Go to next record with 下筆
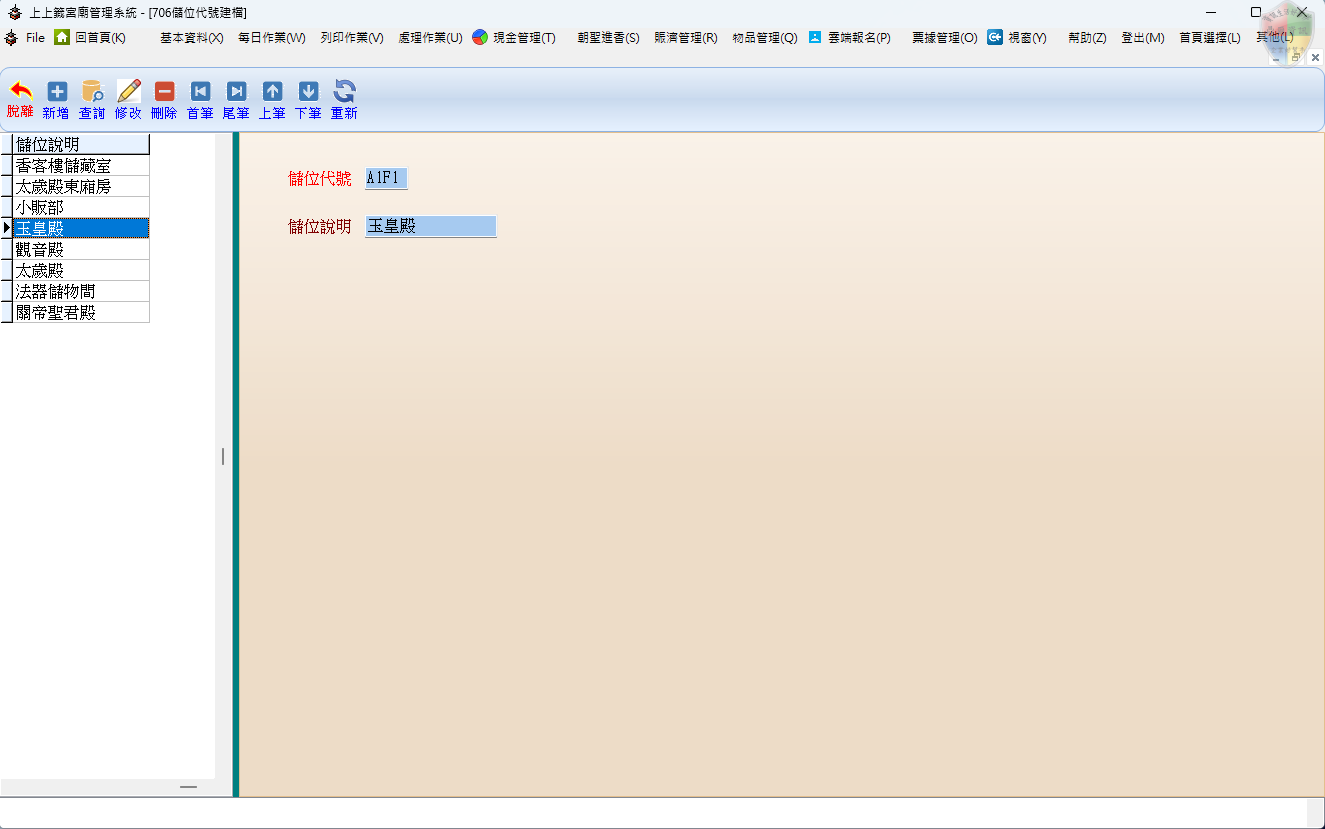The height and width of the screenshot is (829, 1325). 308,92
